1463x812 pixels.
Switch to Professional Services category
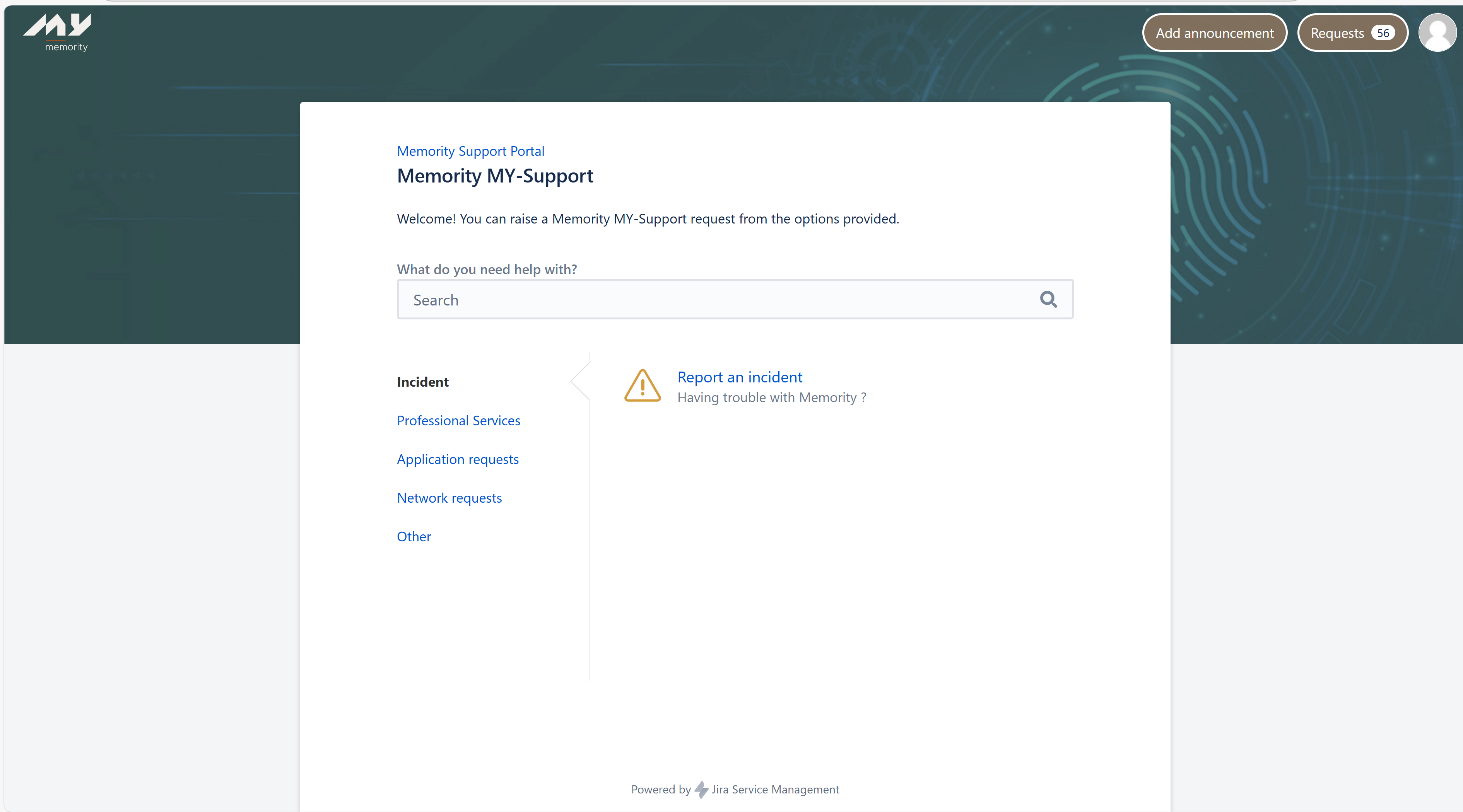(x=458, y=420)
